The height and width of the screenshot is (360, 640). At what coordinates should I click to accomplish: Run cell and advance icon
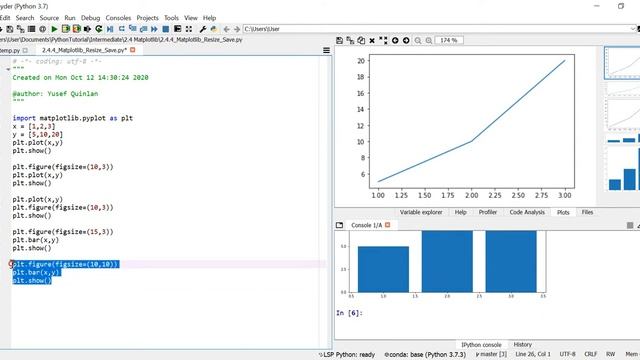click(76, 29)
